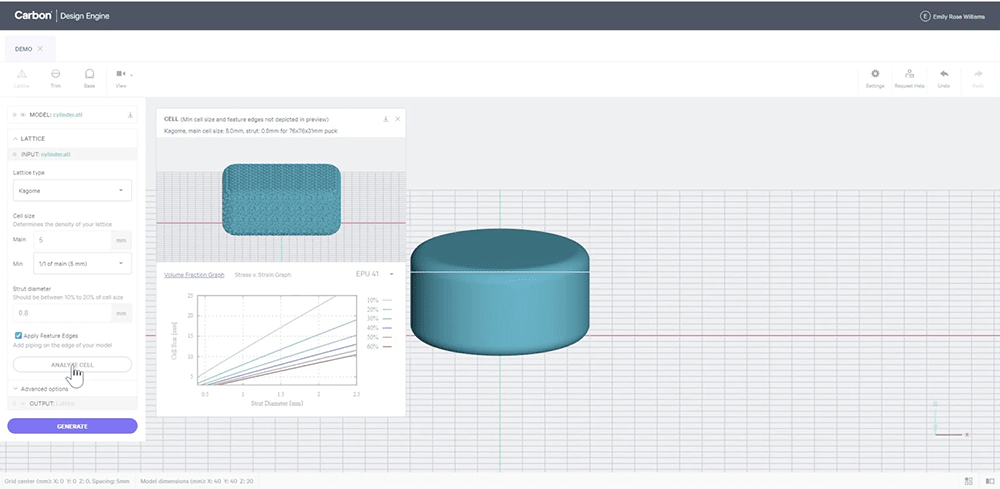Click the 60% legend line swatch
This screenshot has width=1000, height=489.
pyautogui.click(x=387, y=346)
